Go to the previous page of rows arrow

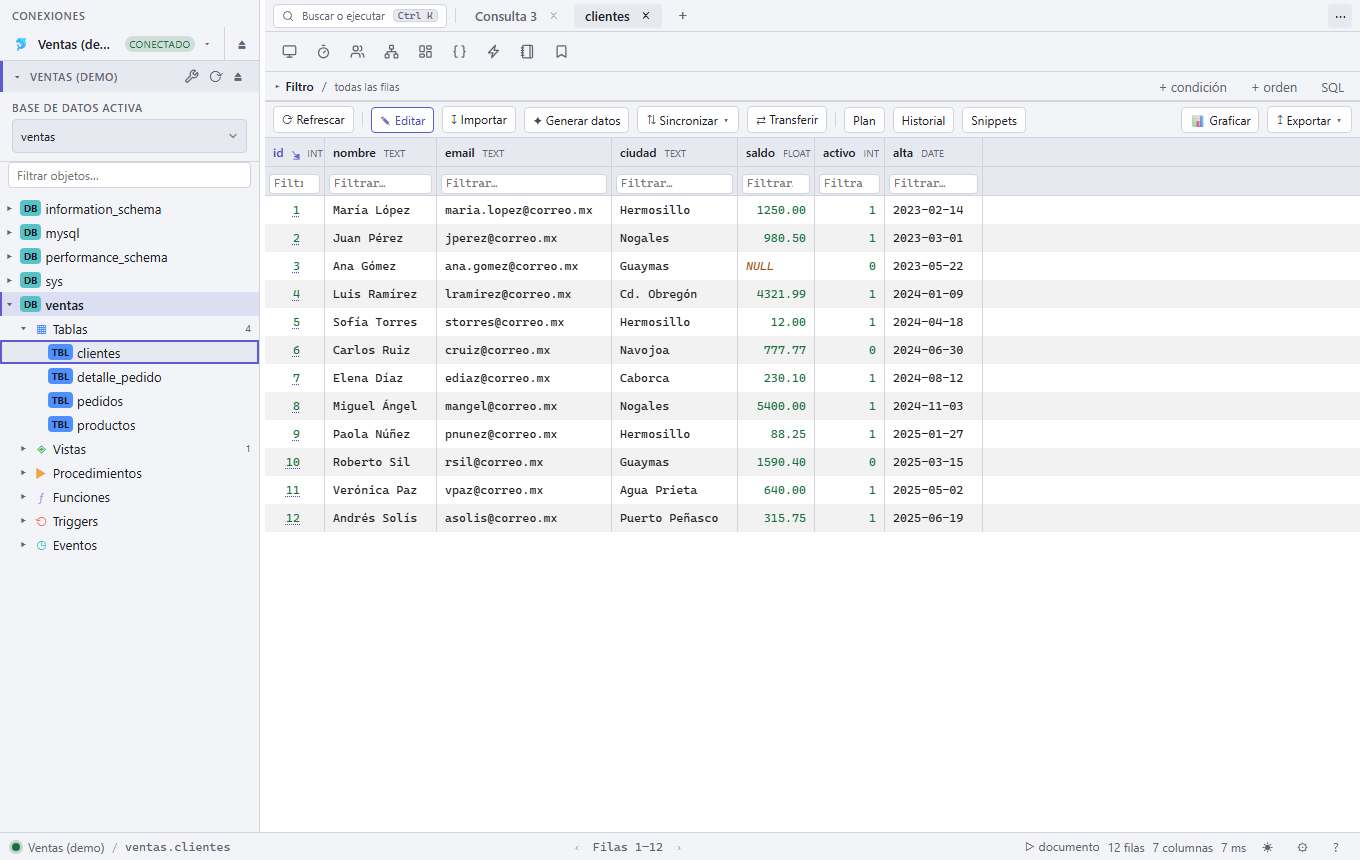coord(577,848)
